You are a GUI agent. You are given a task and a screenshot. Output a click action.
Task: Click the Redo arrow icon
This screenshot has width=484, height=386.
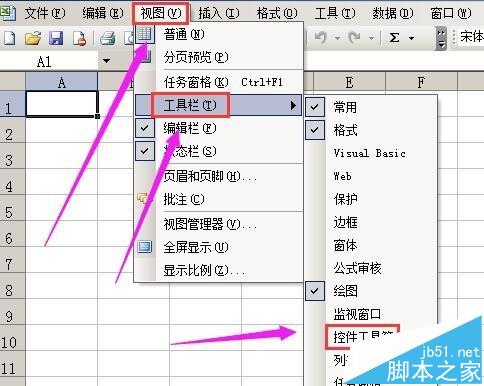click(354, 37)
